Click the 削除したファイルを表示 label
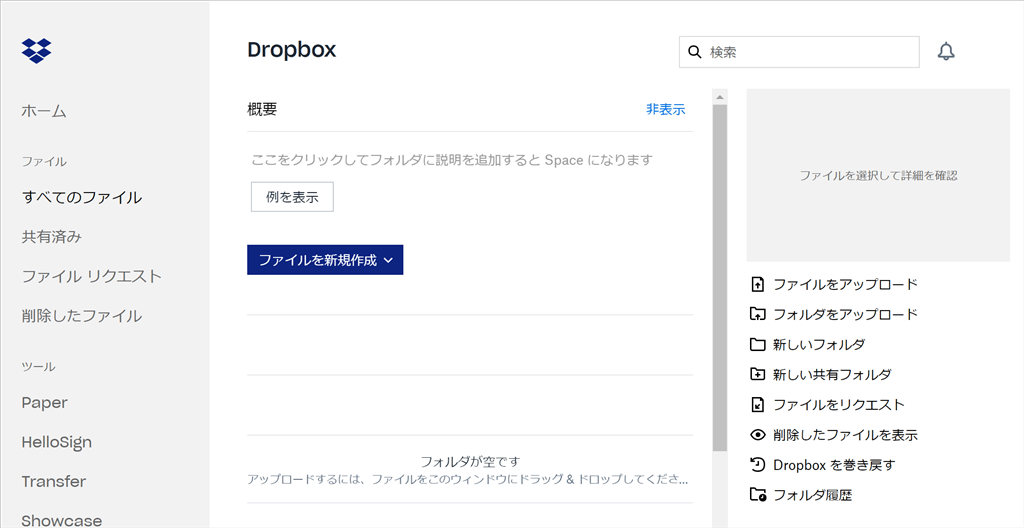 click(x=845, y=435)
